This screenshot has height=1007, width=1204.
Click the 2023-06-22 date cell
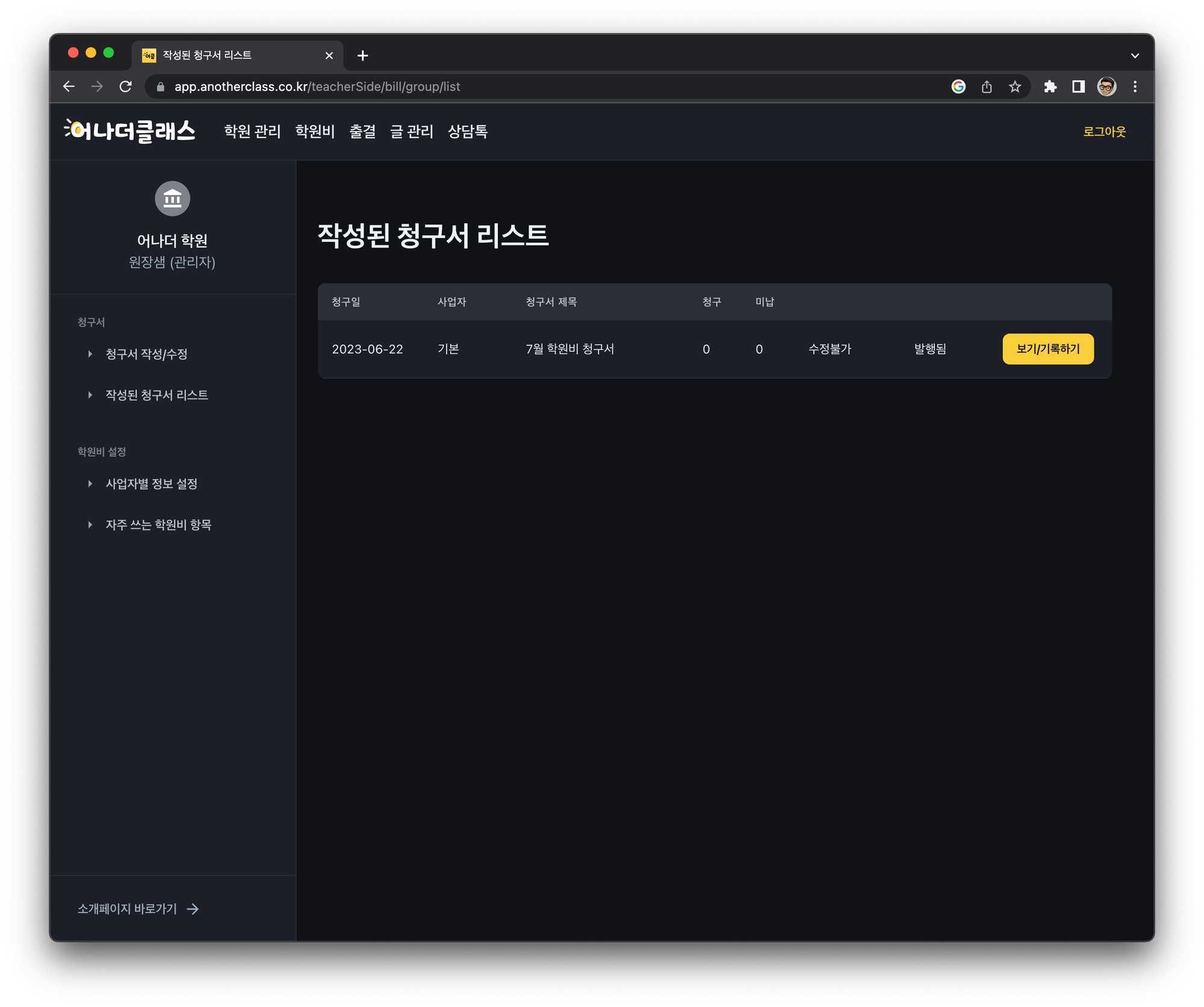click(x=367, y=349)
